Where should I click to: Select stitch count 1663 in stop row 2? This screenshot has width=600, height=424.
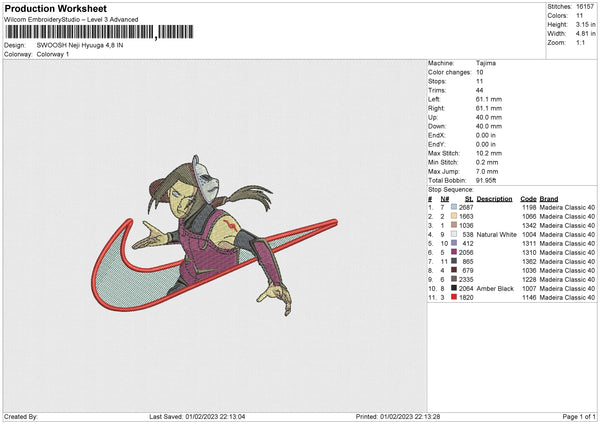(x=466, y=216)
